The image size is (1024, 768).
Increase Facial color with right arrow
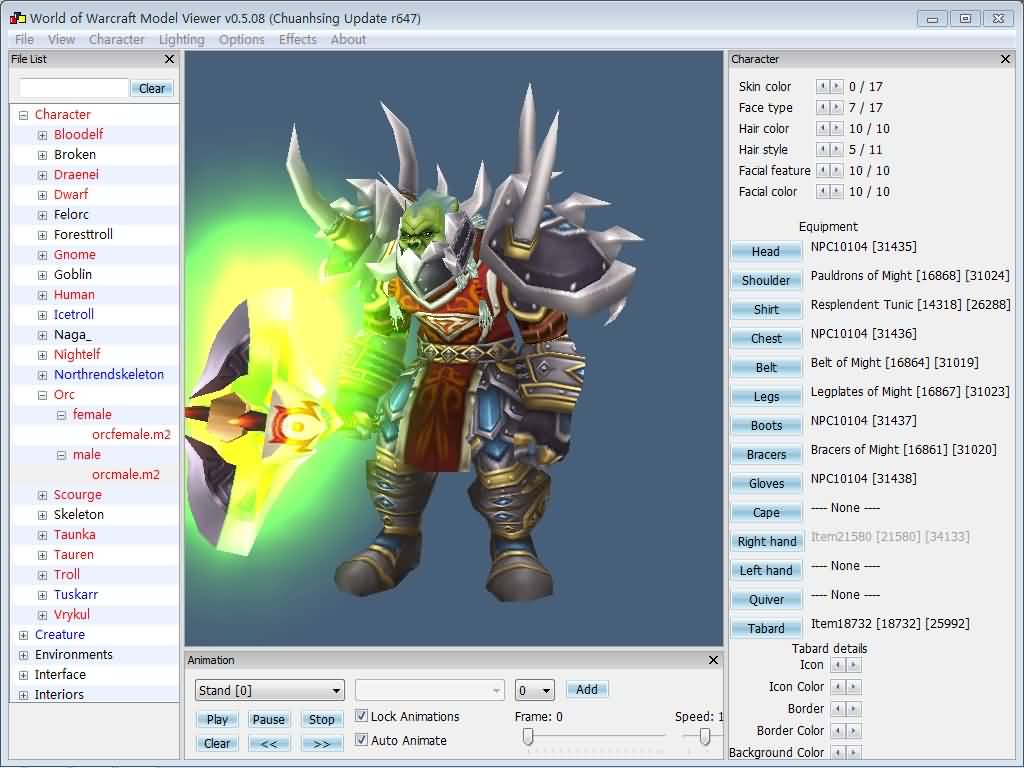[836, 191]
